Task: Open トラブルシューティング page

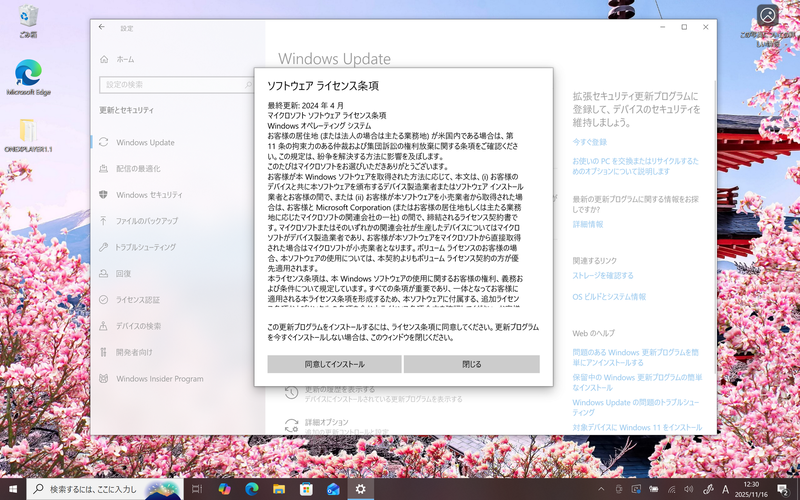Action: coord(145,247)
